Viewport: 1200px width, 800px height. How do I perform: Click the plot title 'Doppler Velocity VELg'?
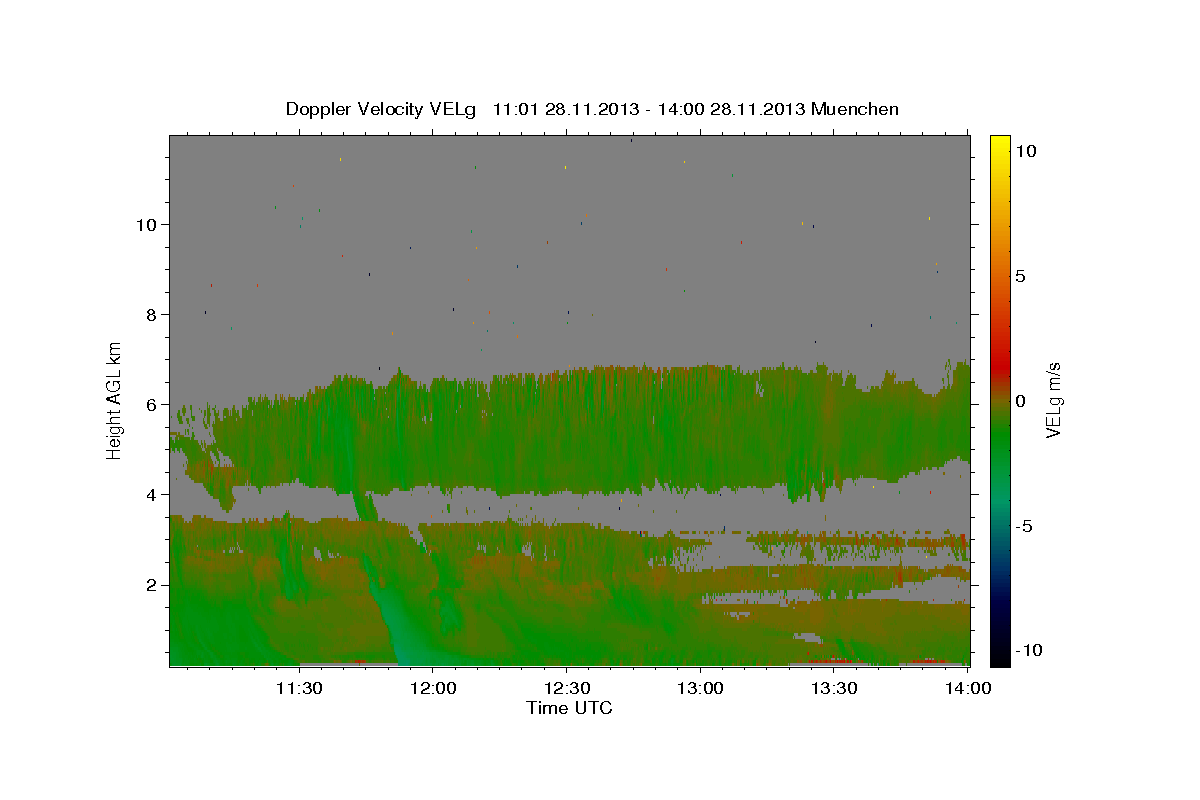click(383, 109)
